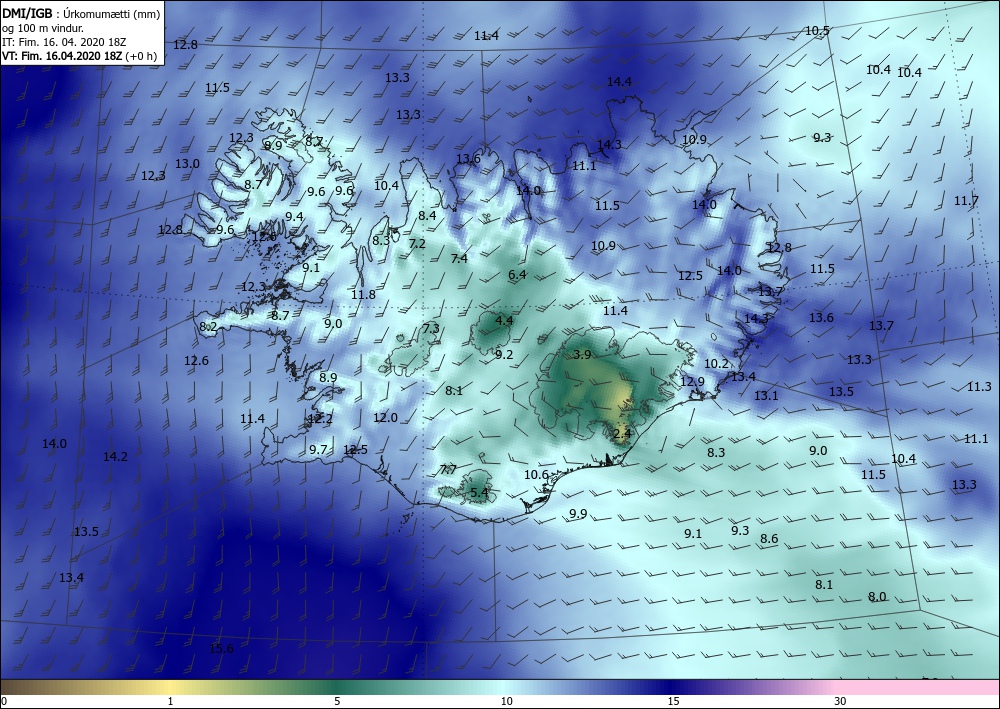The width and height of the screenshot is (1000, 709).
Task: Click the "DMI/IGB : Úrkomumætti (mm)" title line
Action: (x=80, y=12)
